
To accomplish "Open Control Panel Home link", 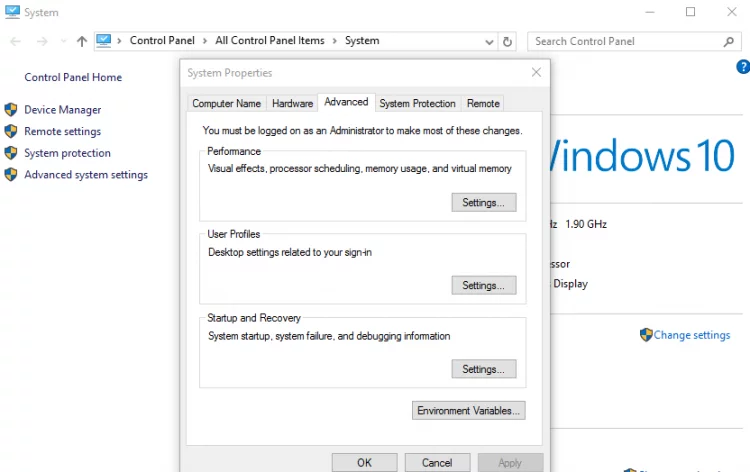I will (73, 77).
